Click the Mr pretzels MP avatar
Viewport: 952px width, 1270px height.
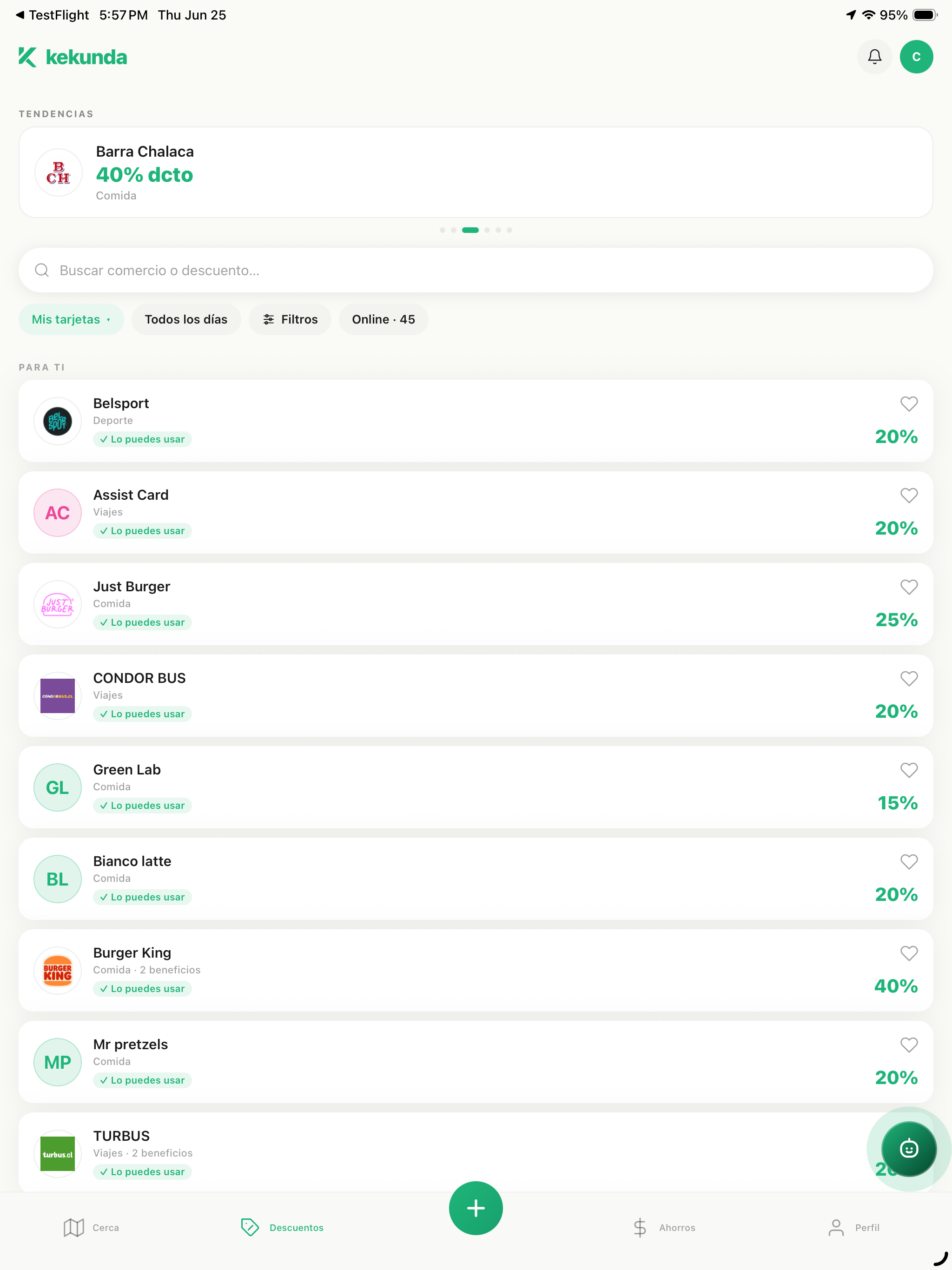point(58,1062)
